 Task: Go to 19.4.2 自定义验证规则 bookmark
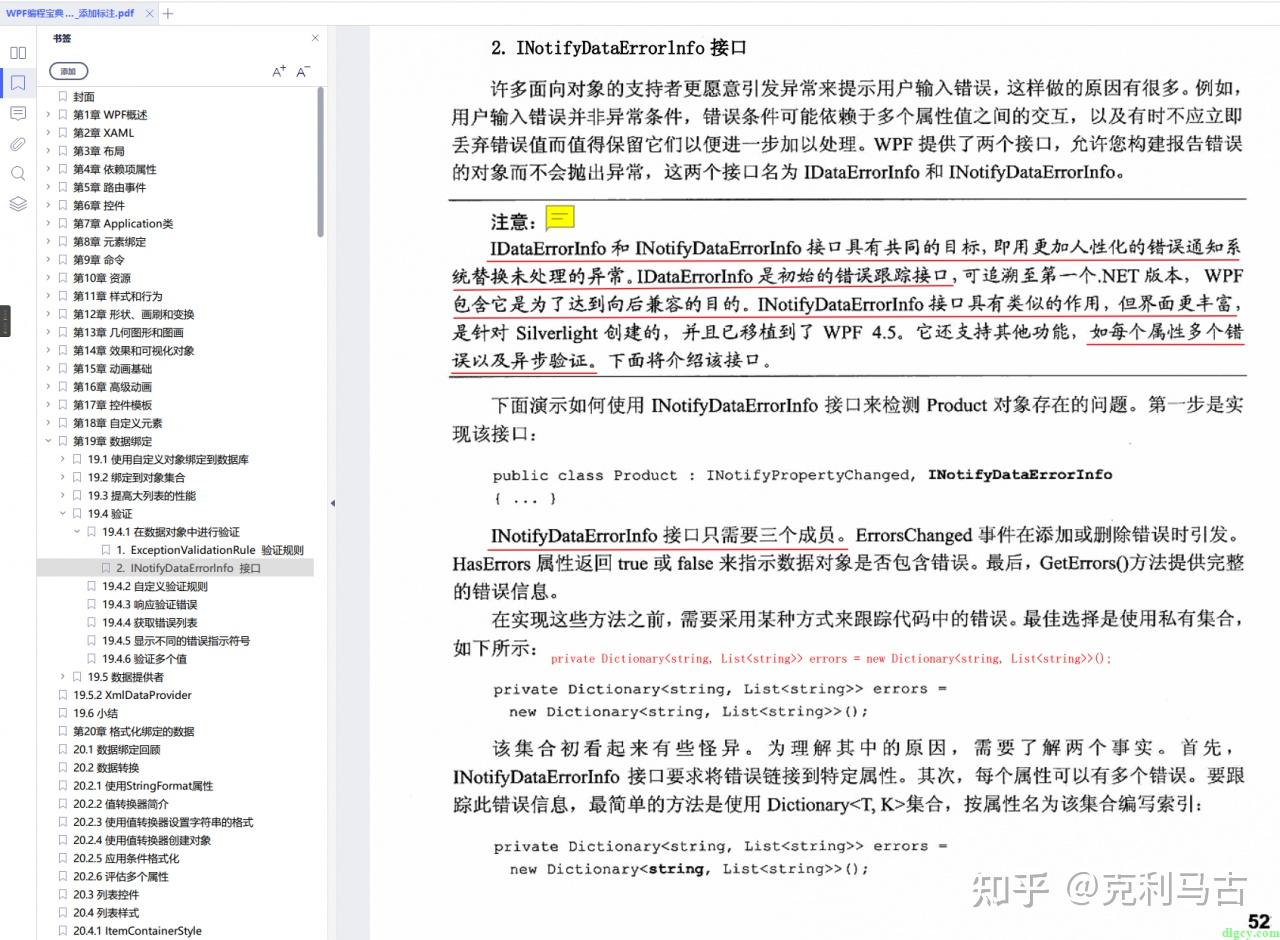click(155, 586)
